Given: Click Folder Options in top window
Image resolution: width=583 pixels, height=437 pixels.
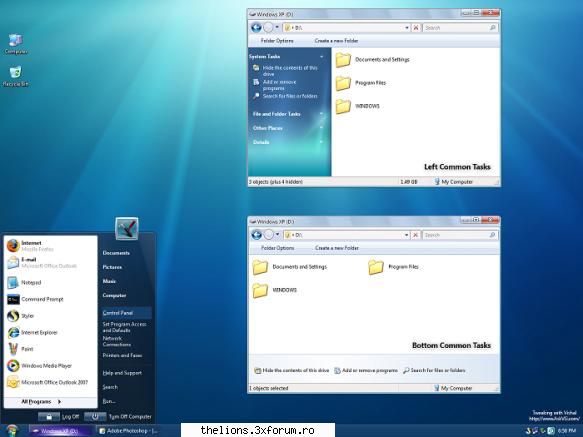Looking at the screenshot, I should coord(277,41).
